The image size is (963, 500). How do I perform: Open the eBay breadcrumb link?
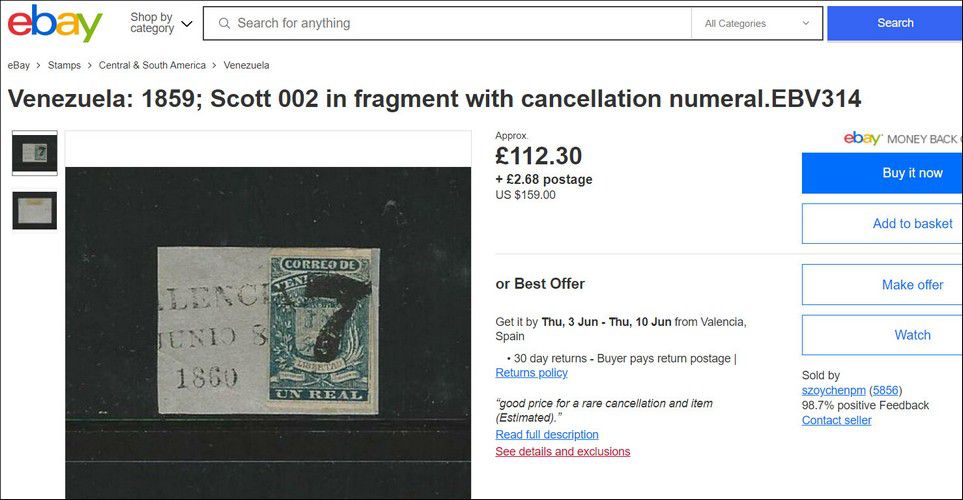tap(18, 65)
